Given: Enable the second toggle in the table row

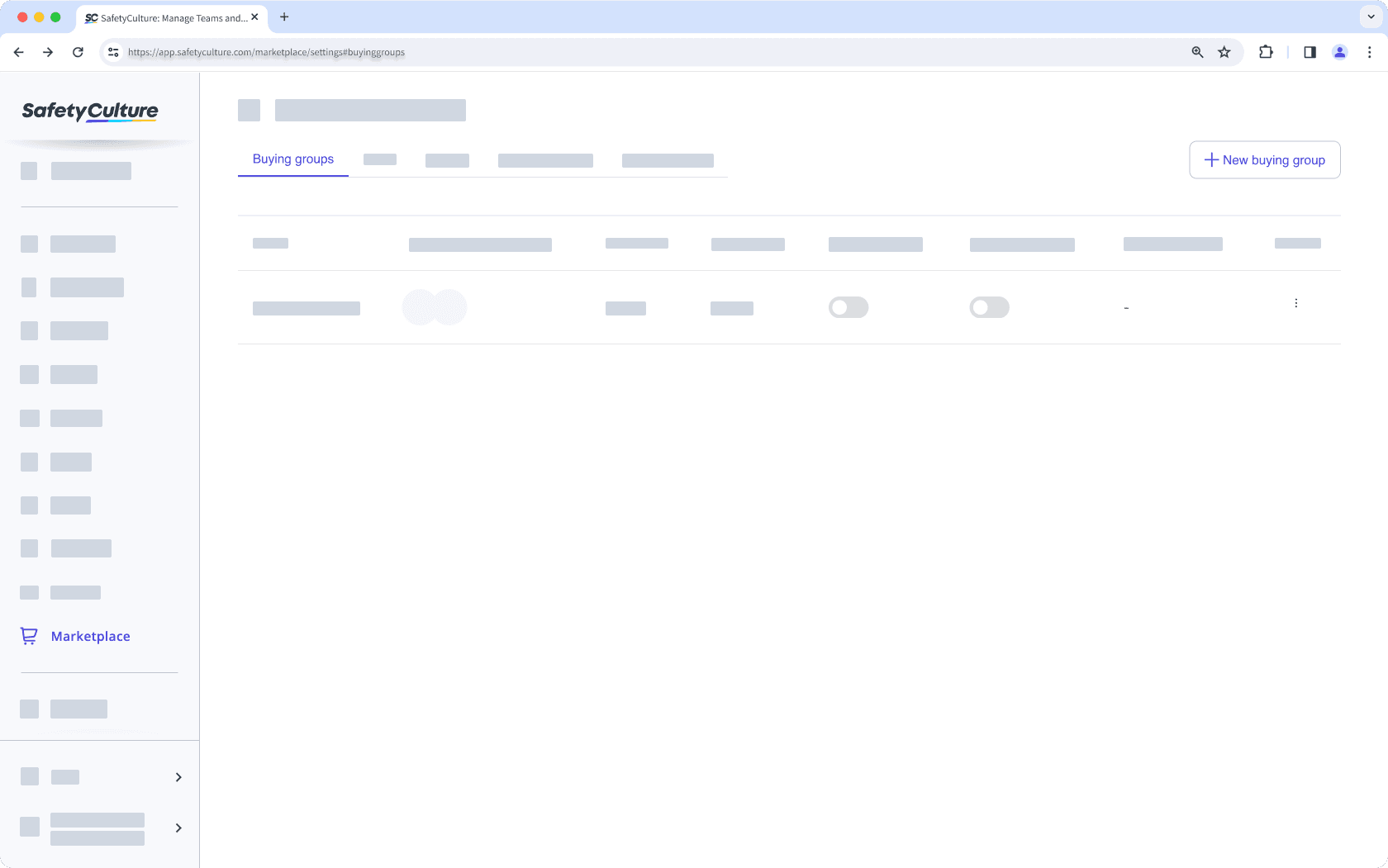Looking at the screenshot, I should pos(989,307).
